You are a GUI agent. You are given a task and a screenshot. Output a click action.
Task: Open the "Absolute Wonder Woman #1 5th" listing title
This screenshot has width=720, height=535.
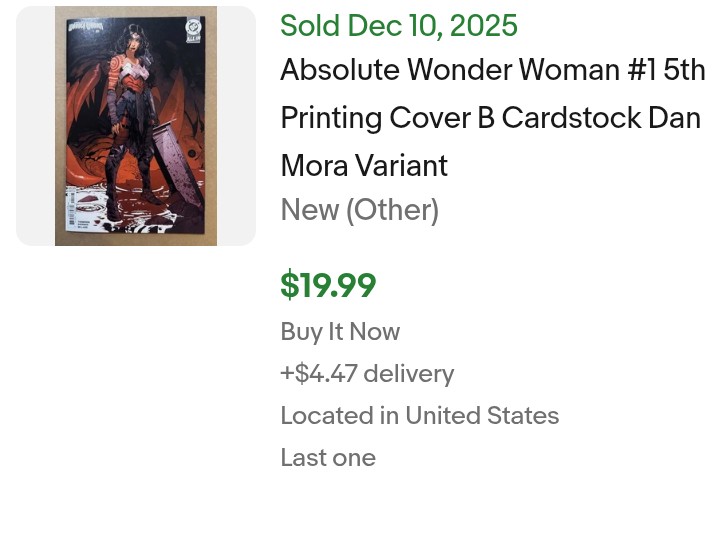(x=492, y=70)
